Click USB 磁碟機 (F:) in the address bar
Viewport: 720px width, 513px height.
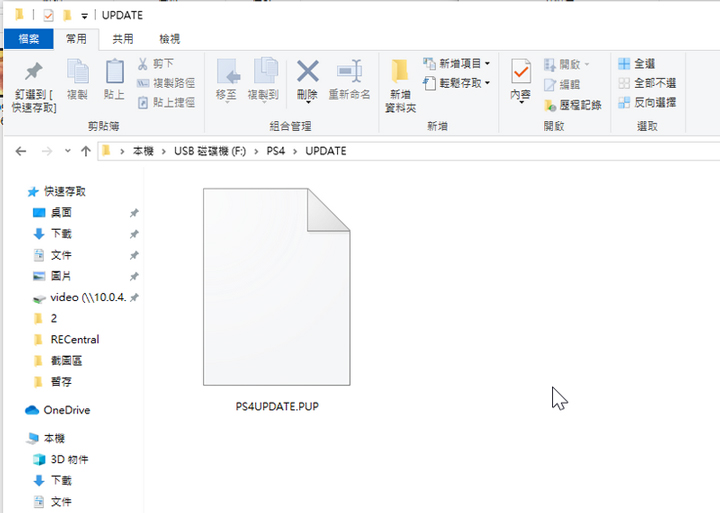coord(210,151)
